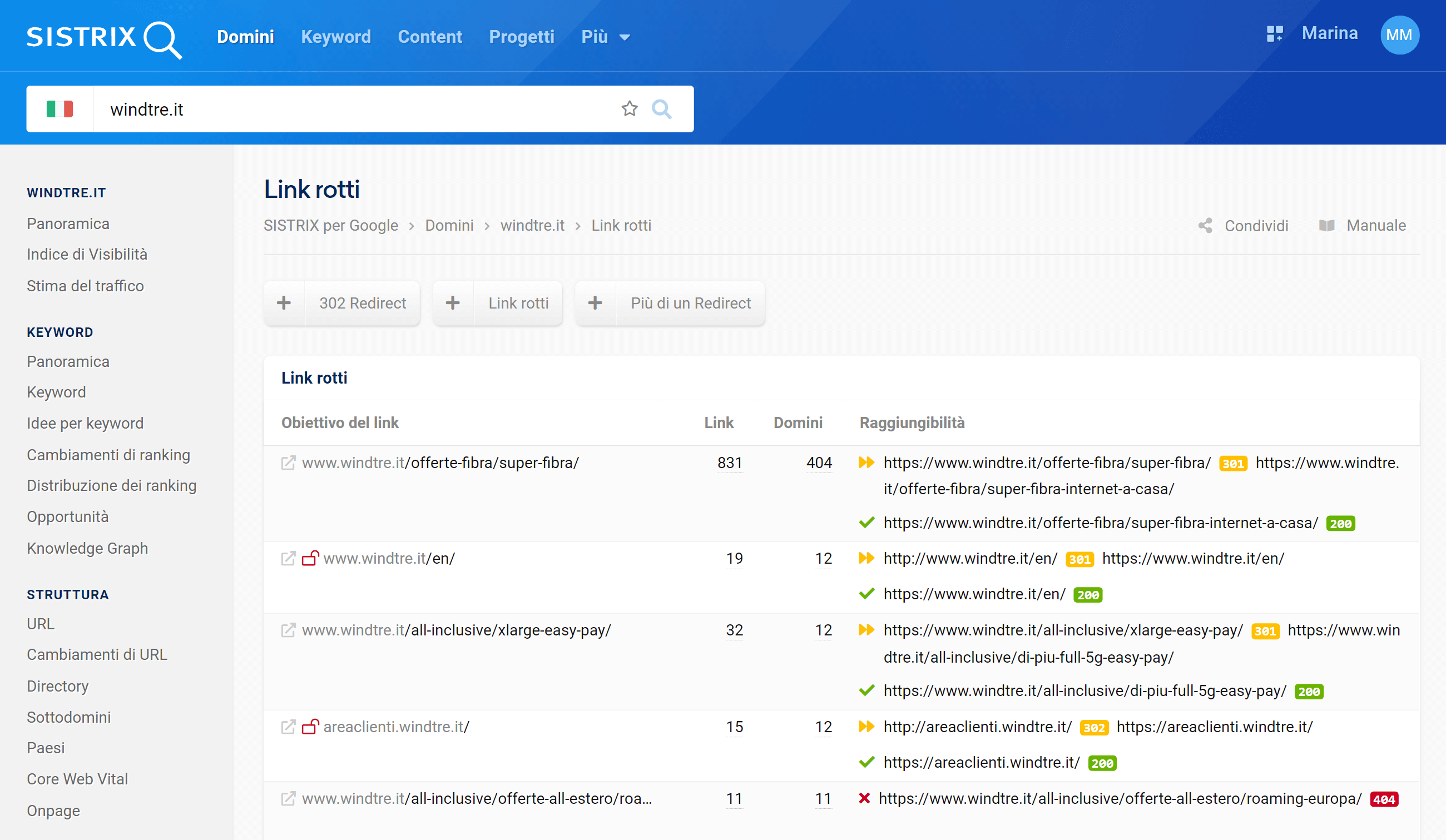
Task: Open external link icon for www.windtre.it/en/ row
Action: point(288,559)
